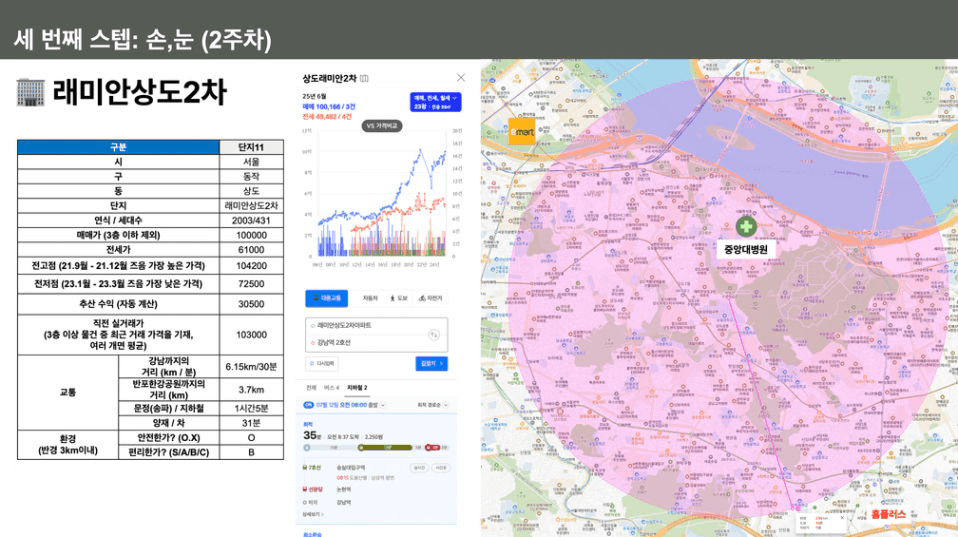Viewport: 958px width, 537px height.
Task: Open the 매매, 전세, 월세 type dropdown
Action: (436, 102)
